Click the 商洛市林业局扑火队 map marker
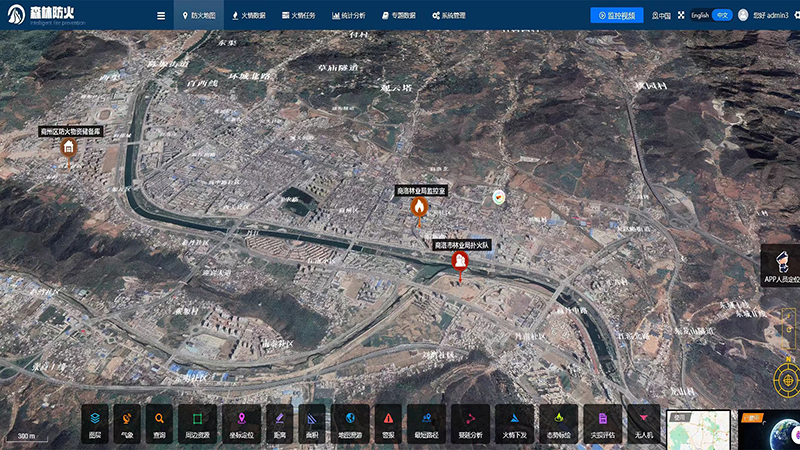800x450 pixels. [x=460, y=262]
